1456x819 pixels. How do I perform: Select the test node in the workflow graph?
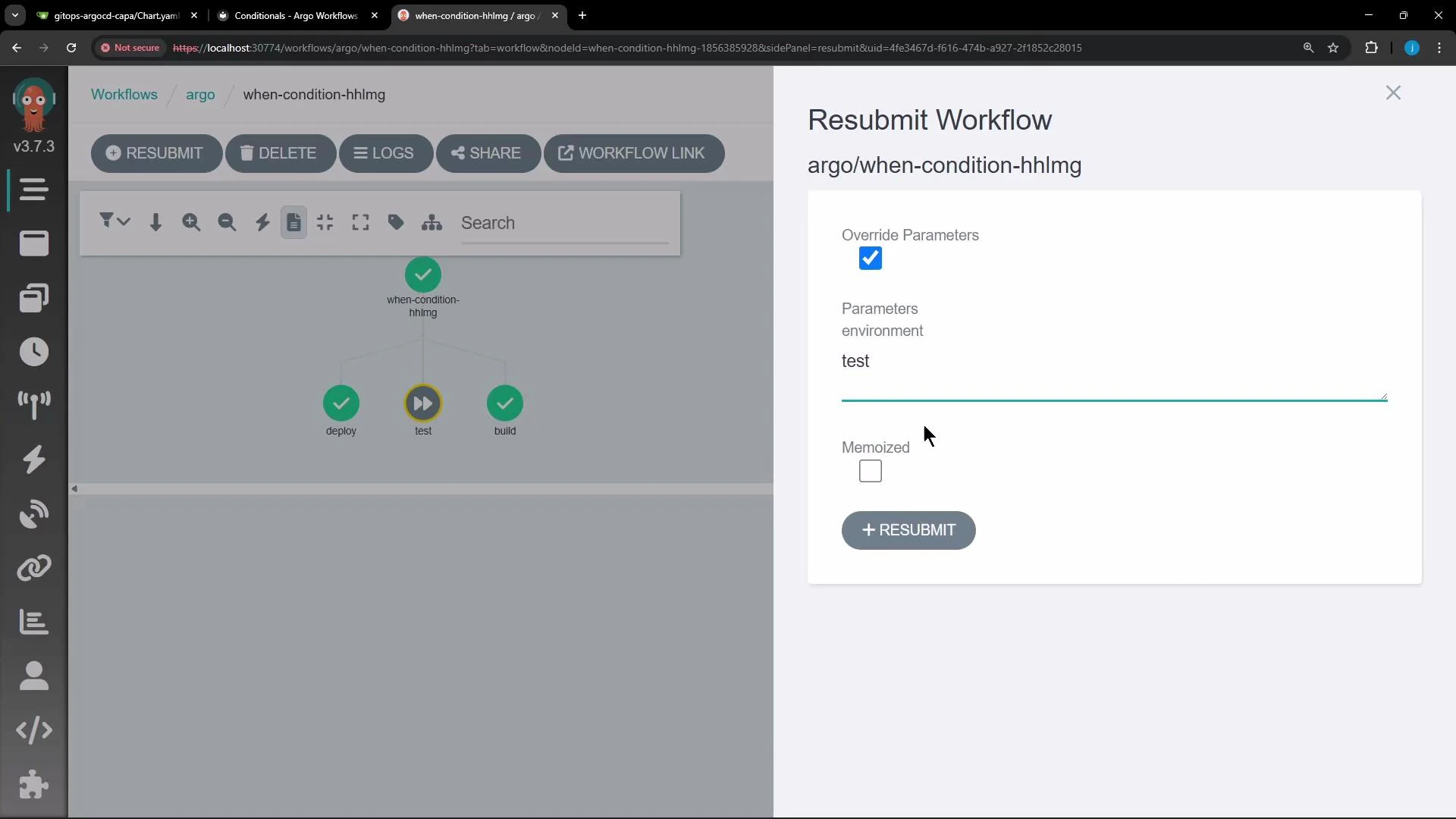pyautogui.click(x=422, y=403)
